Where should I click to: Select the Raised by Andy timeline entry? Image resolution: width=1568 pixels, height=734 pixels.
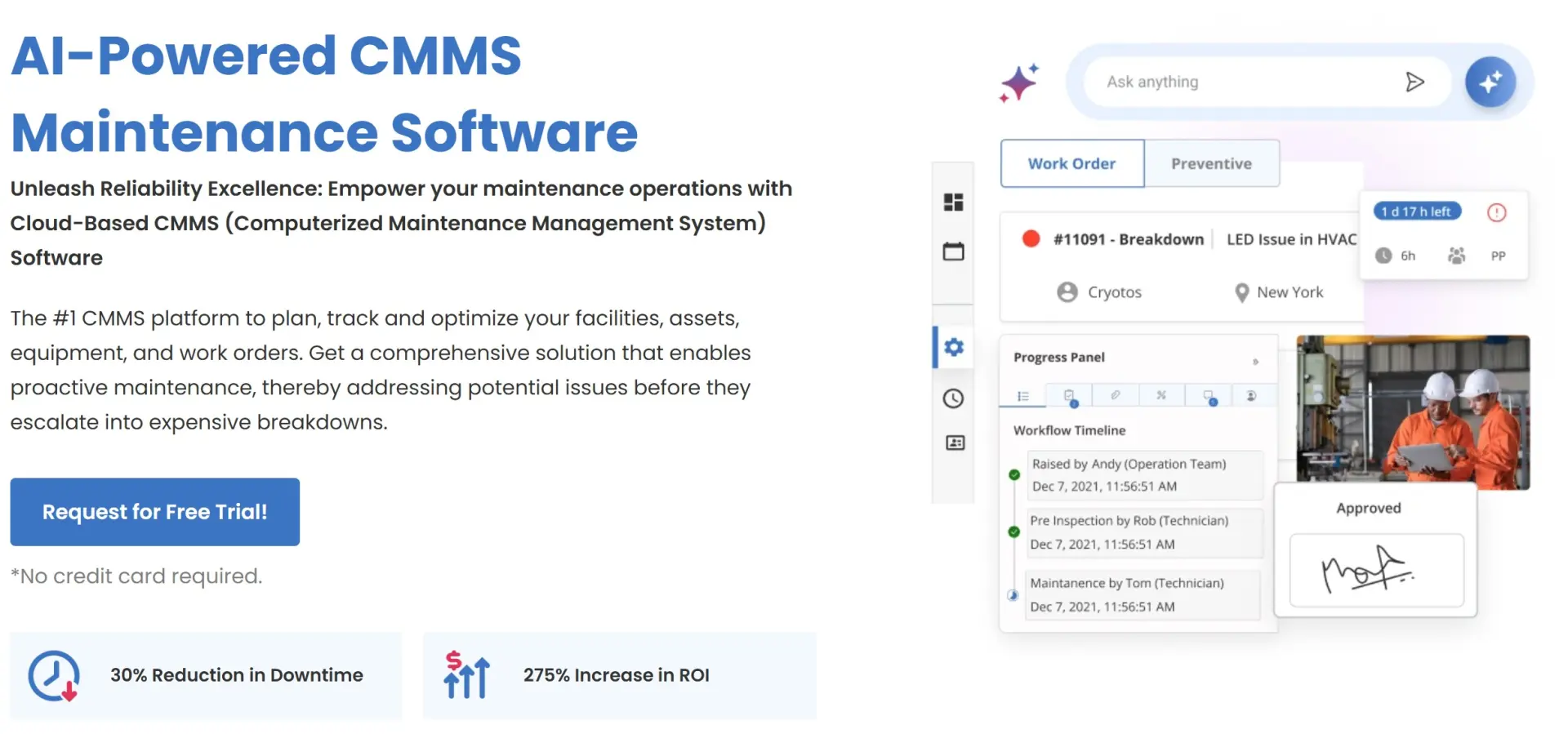coord(1145,475)
